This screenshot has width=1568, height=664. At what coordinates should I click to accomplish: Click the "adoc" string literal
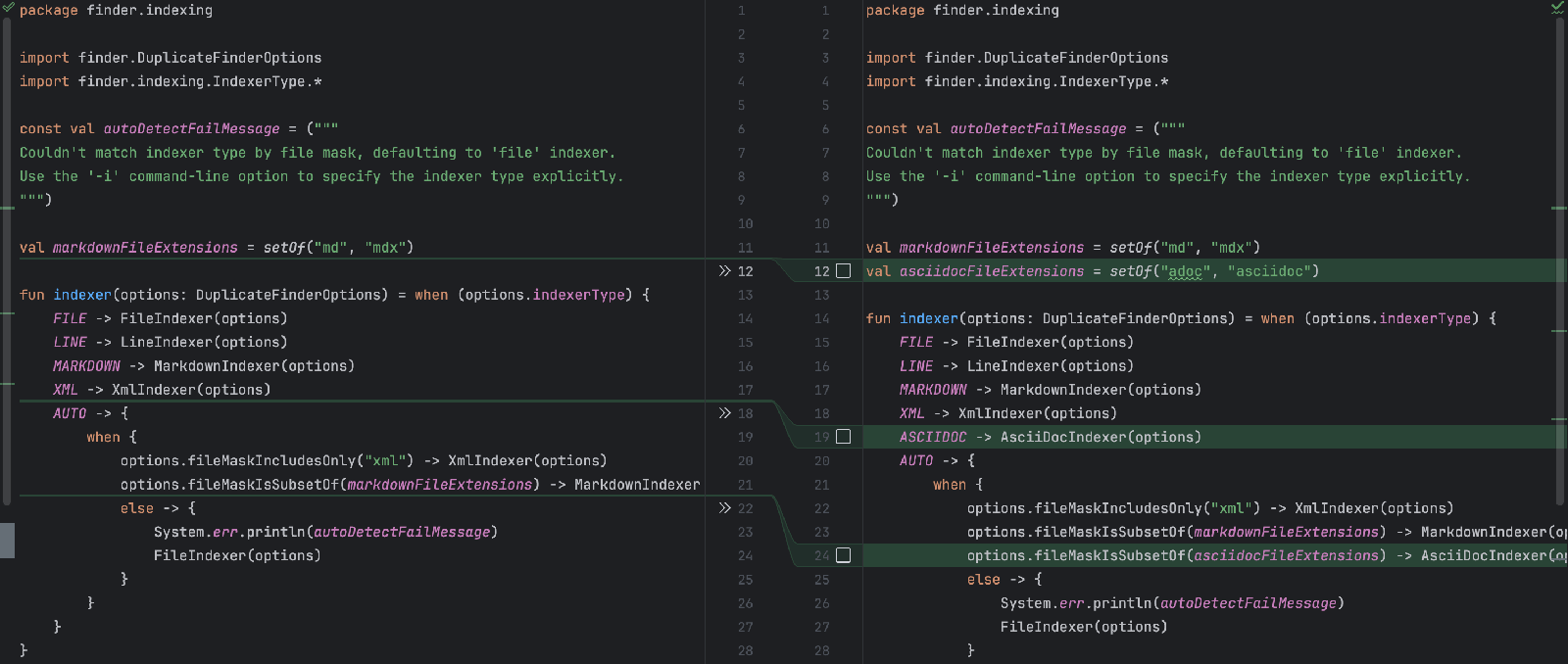point(1184,271)
